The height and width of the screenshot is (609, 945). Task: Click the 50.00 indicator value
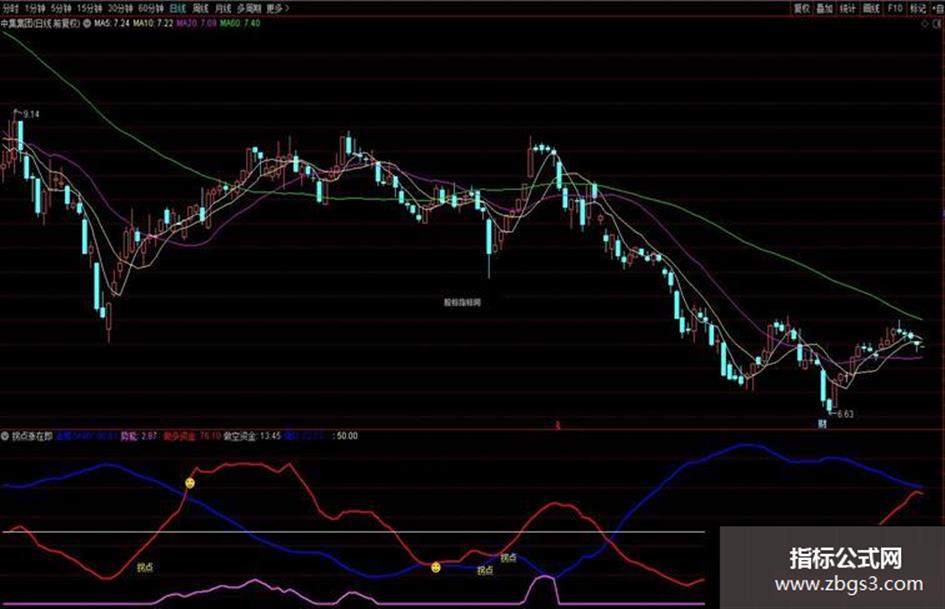pos(345,436)
